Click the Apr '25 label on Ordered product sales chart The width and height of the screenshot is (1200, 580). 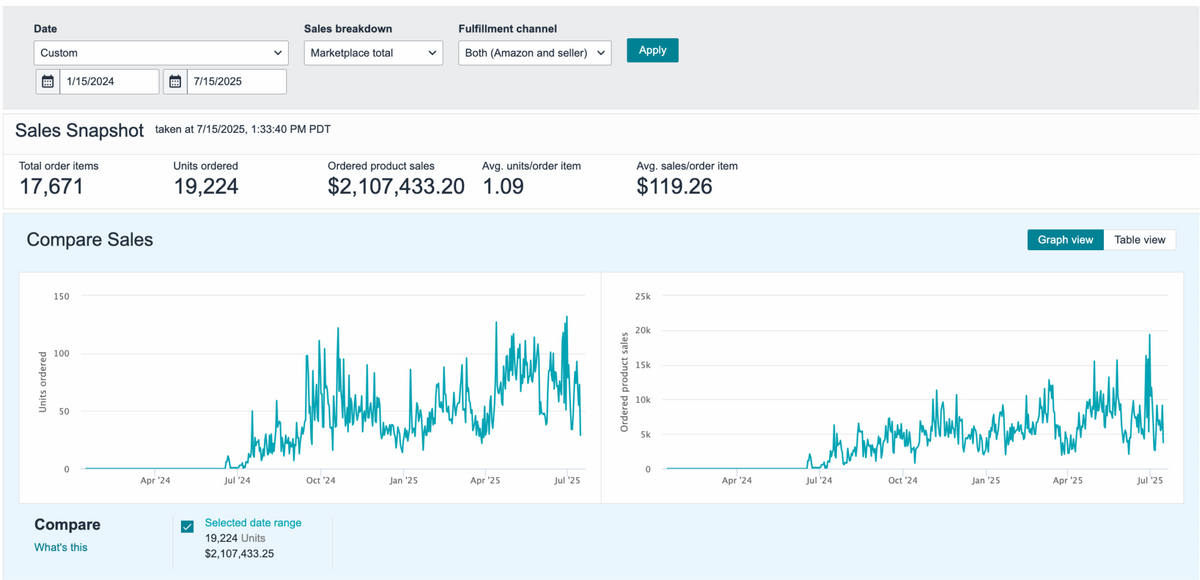1067,481
